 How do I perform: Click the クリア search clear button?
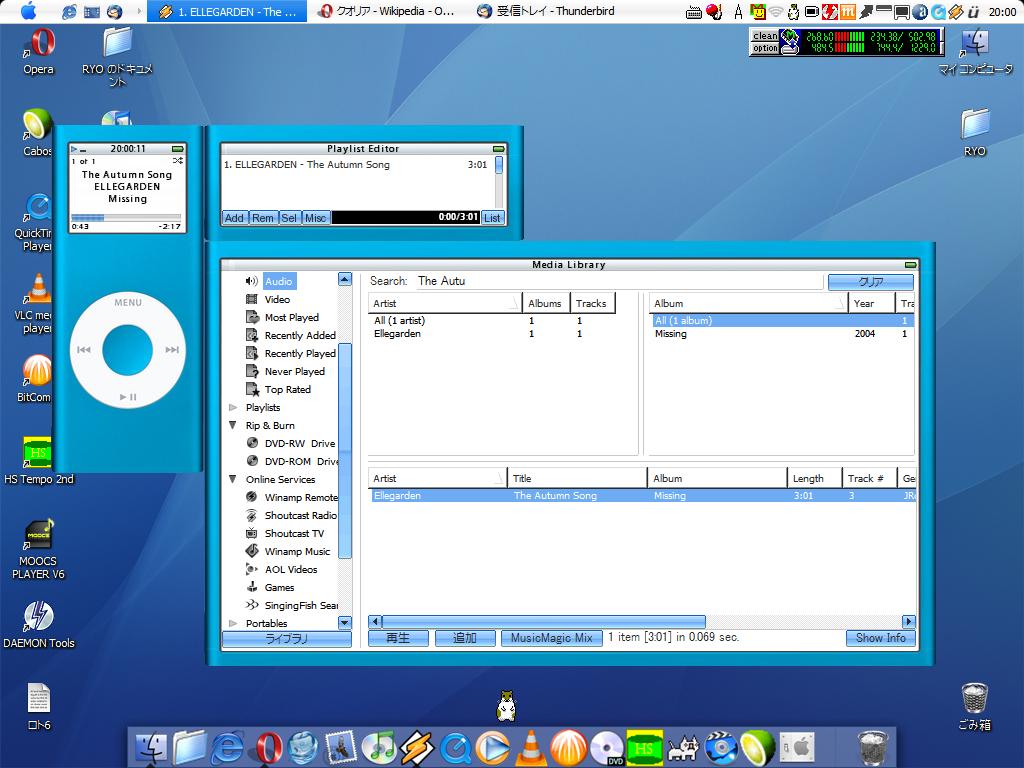tap(871, 281)
